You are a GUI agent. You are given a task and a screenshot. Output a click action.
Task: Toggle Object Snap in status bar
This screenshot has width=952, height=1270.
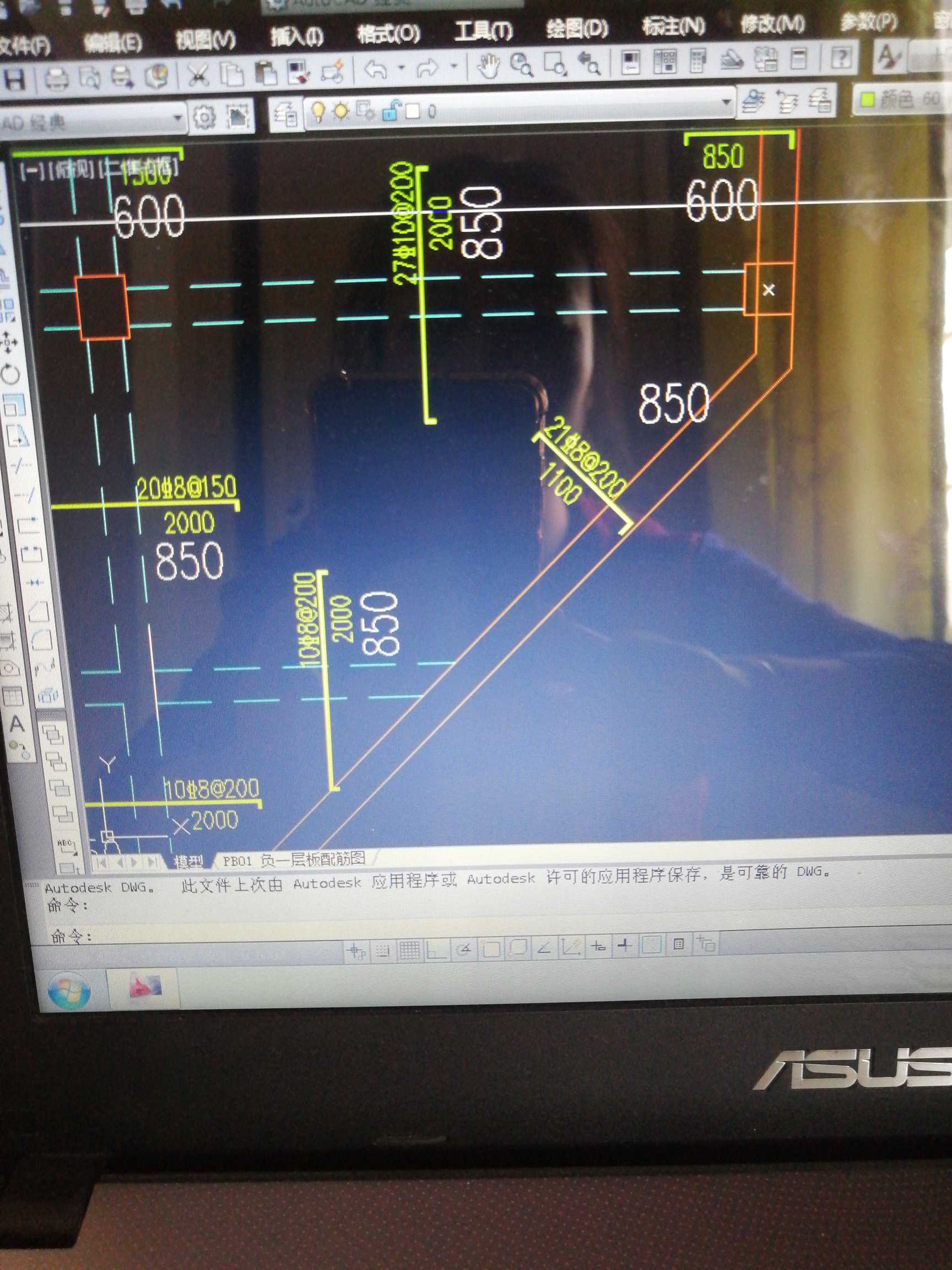coord(491,949)
